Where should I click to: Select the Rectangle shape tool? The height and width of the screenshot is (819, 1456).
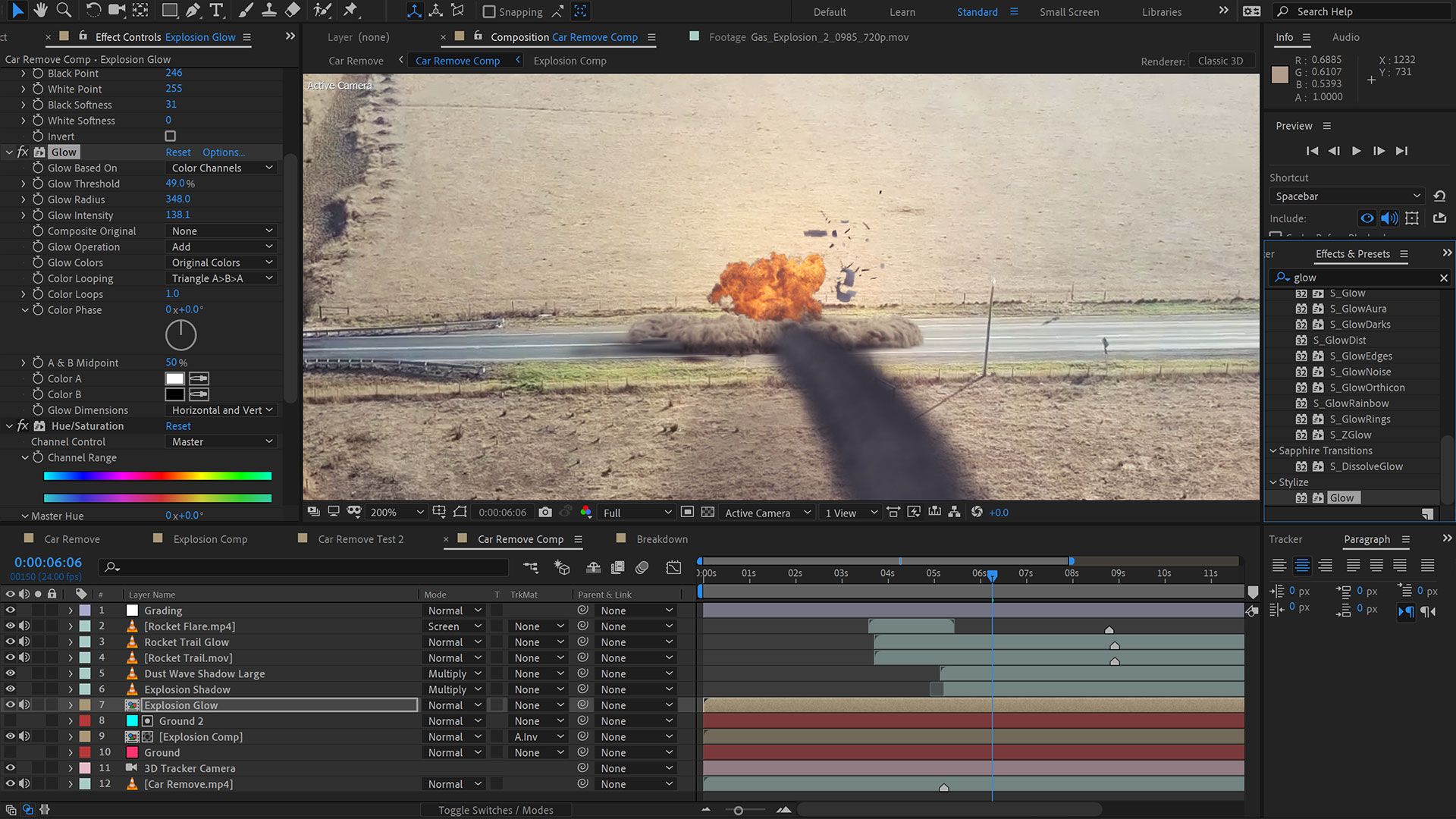(x=170, y=11)
